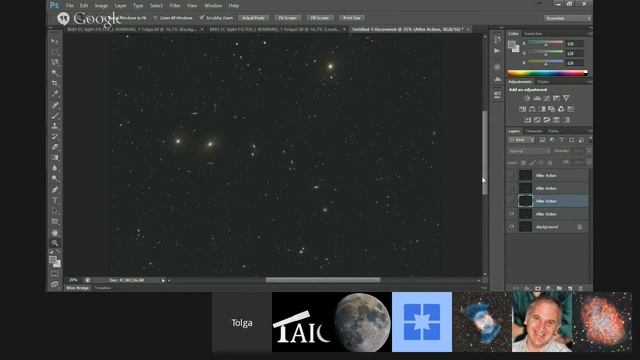The width and height of the screenshot is (640, 360).
Task: Select the Quick Selection tool
Action: (x=54, y=73)
